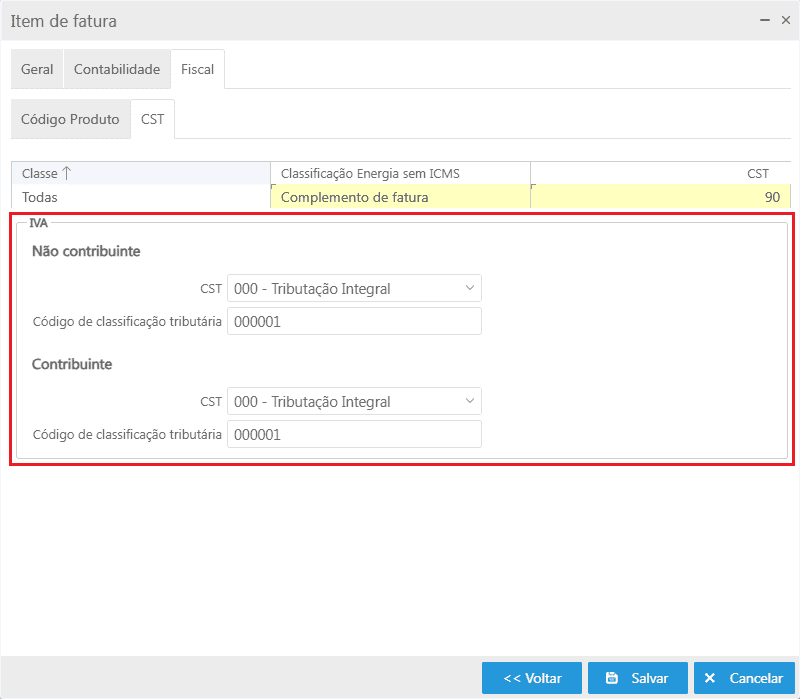Image resolution: width=800 pixels, height=699 pixels.
Task: Click the Classificação Energia sem ICMS header
Action: click(x=400, y=173)
